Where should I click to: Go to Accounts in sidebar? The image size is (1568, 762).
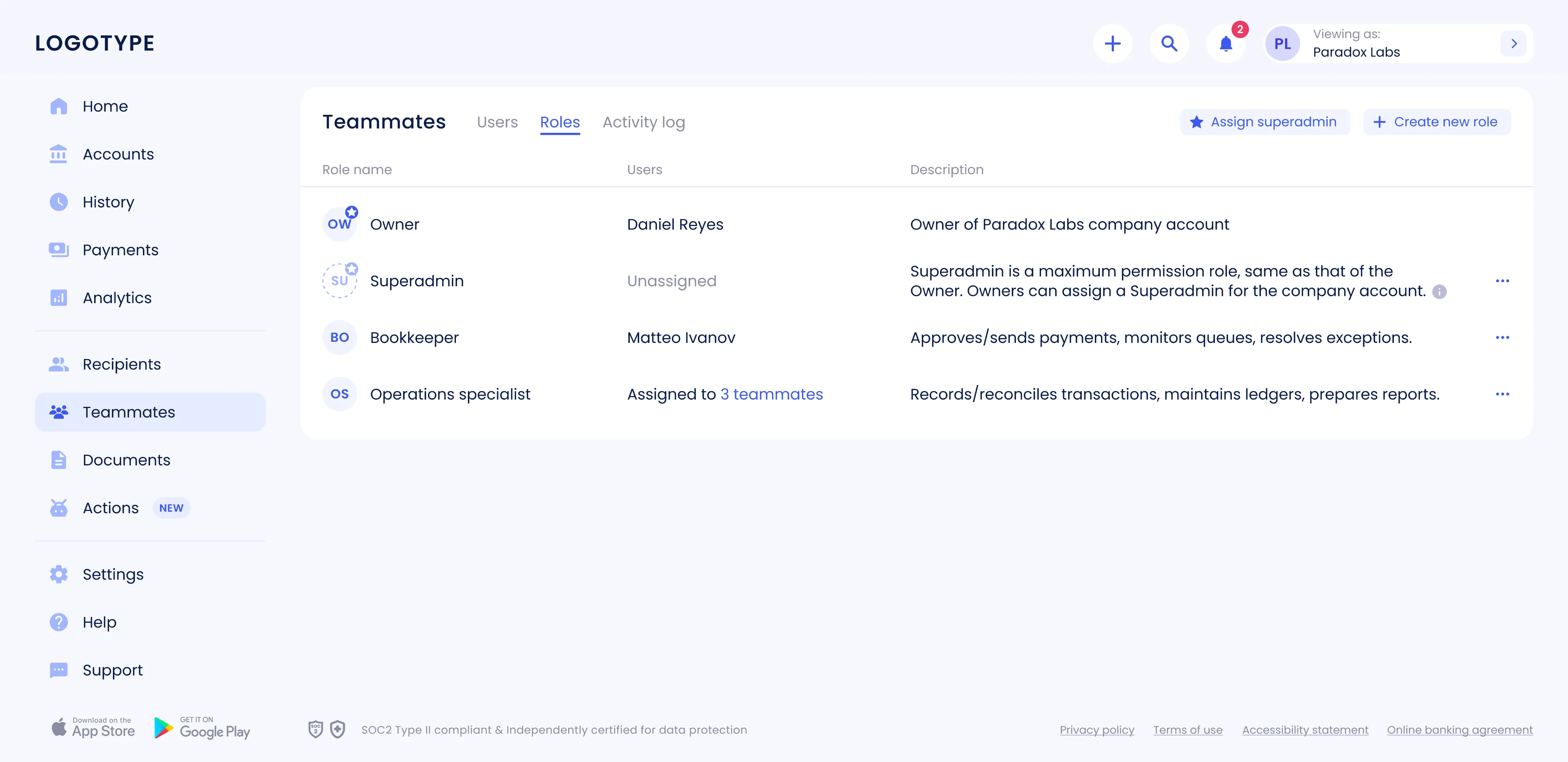150,154
